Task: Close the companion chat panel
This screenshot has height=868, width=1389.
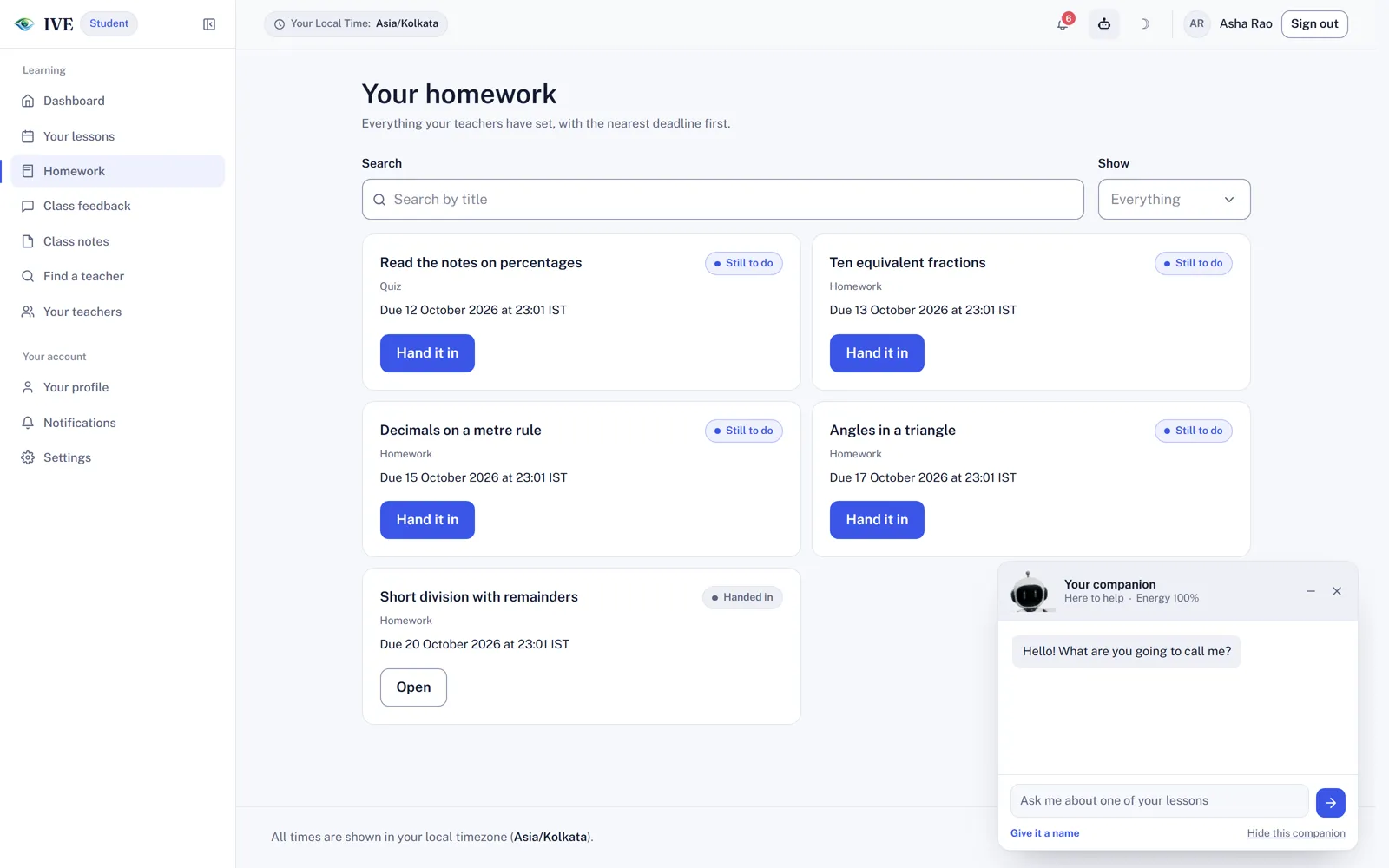Action: tap(1337, 591)
